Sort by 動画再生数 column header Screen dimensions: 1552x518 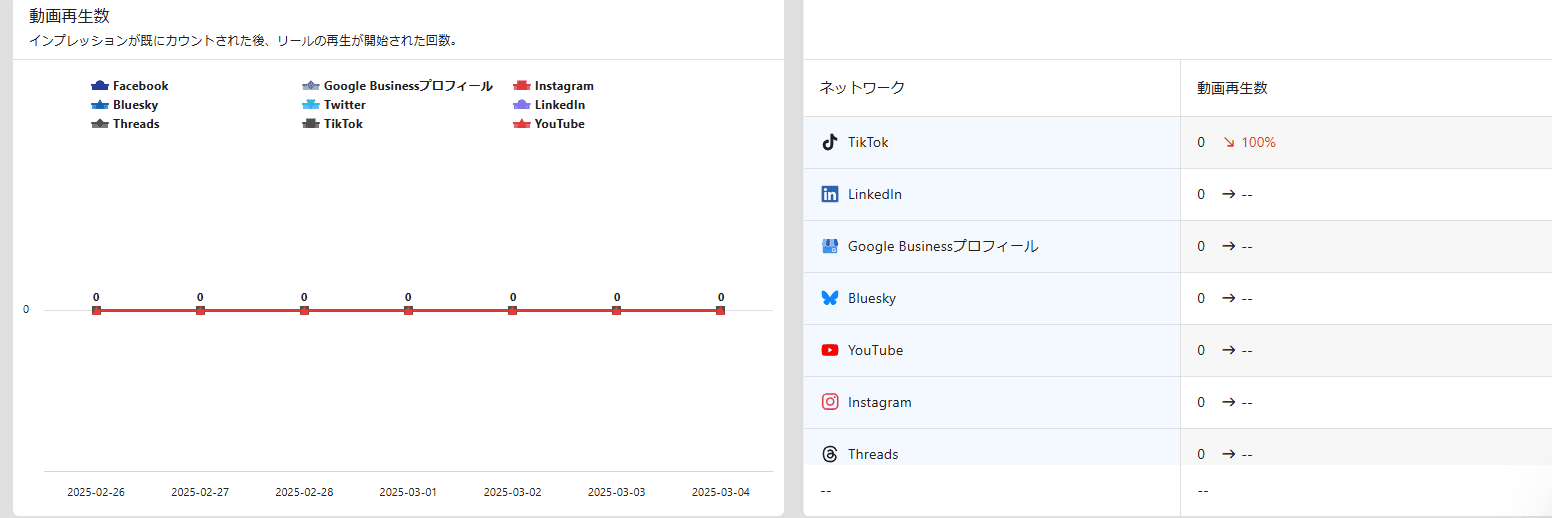1232,88
